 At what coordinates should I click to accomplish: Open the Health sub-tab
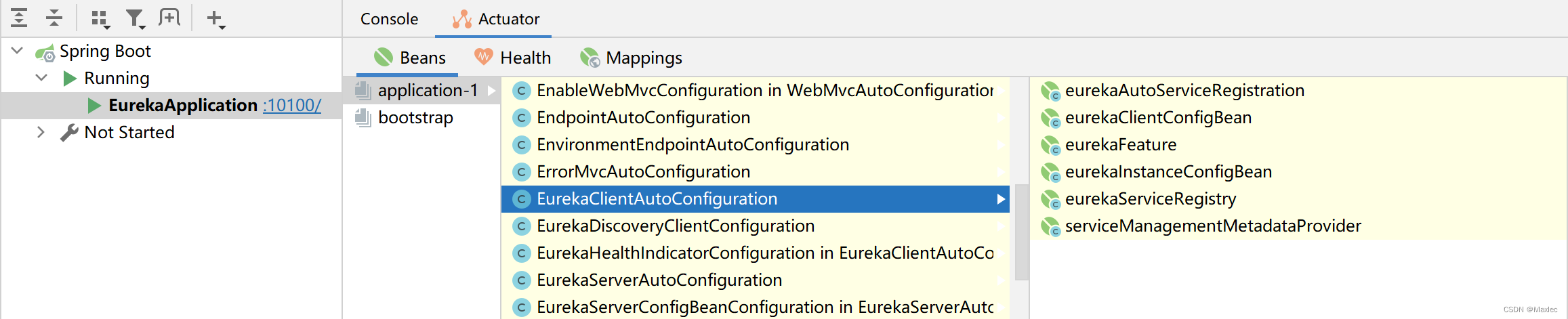512,58
